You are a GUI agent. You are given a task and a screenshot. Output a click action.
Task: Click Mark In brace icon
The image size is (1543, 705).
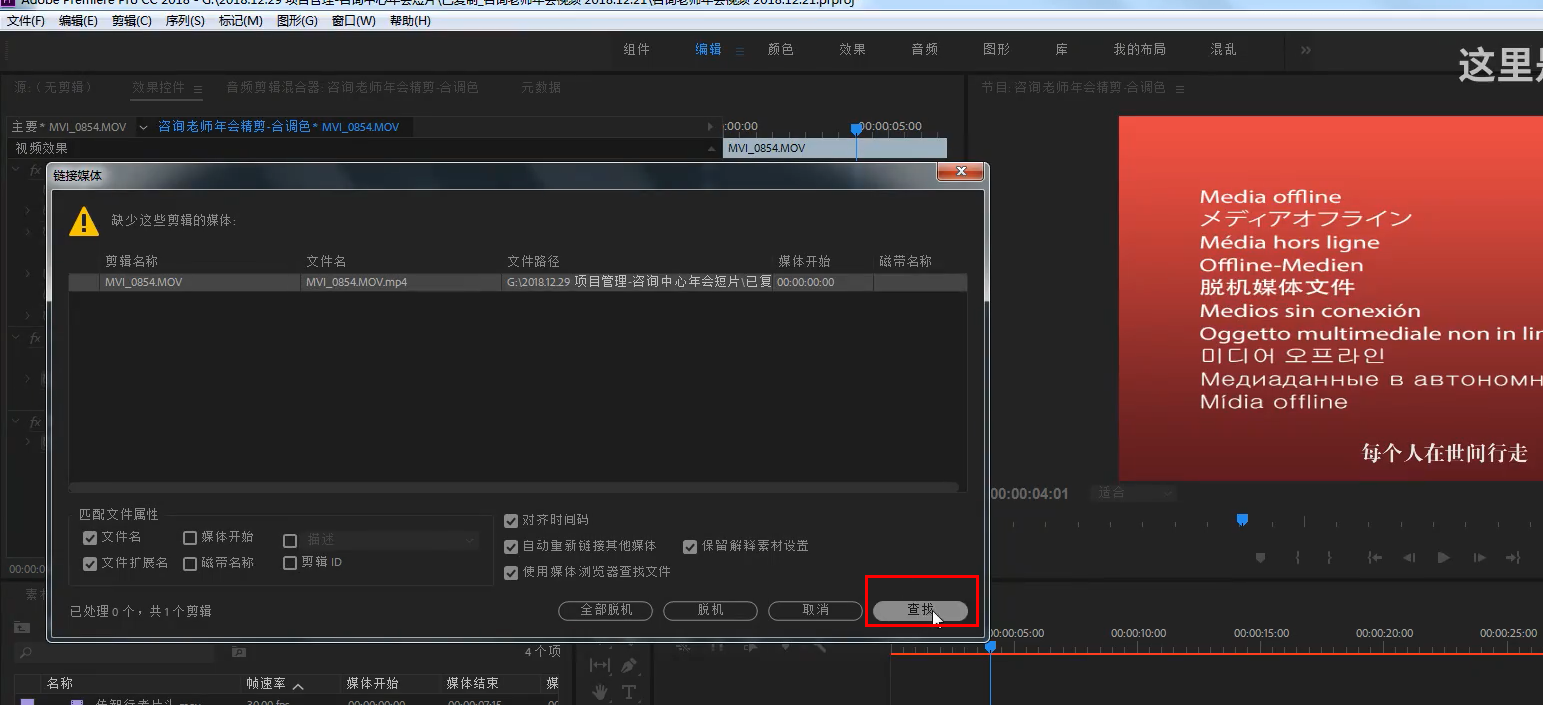click(x=1297, y=557)
